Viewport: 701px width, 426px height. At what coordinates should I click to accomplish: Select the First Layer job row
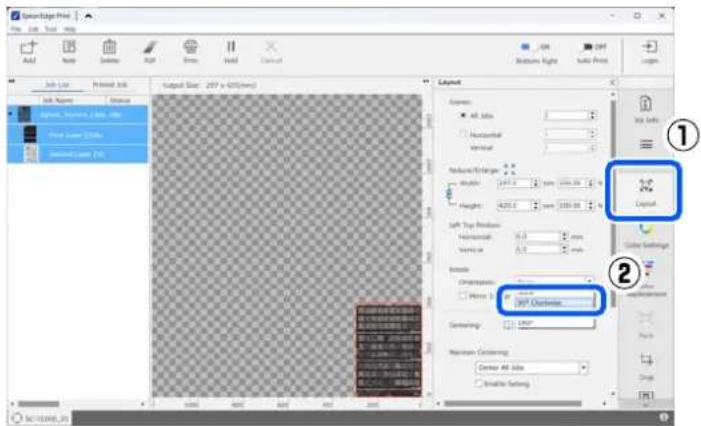(77, 134)
